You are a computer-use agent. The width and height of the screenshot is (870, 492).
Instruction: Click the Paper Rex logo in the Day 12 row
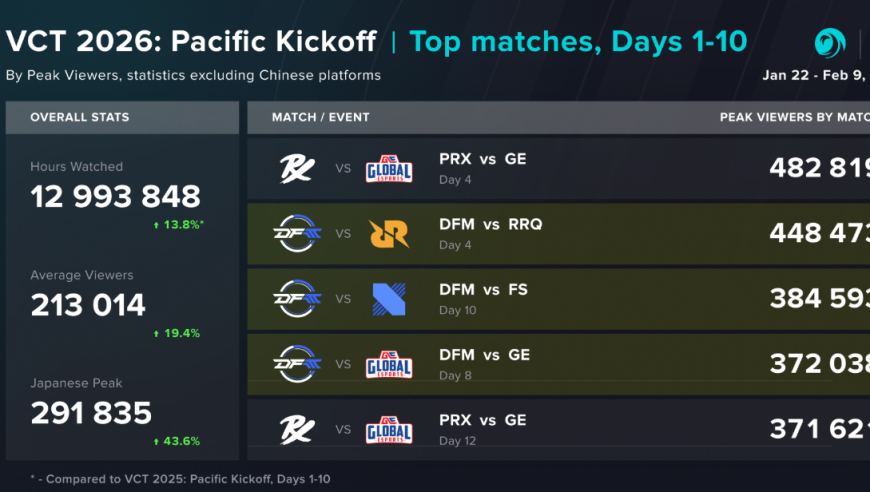[297, 429]
